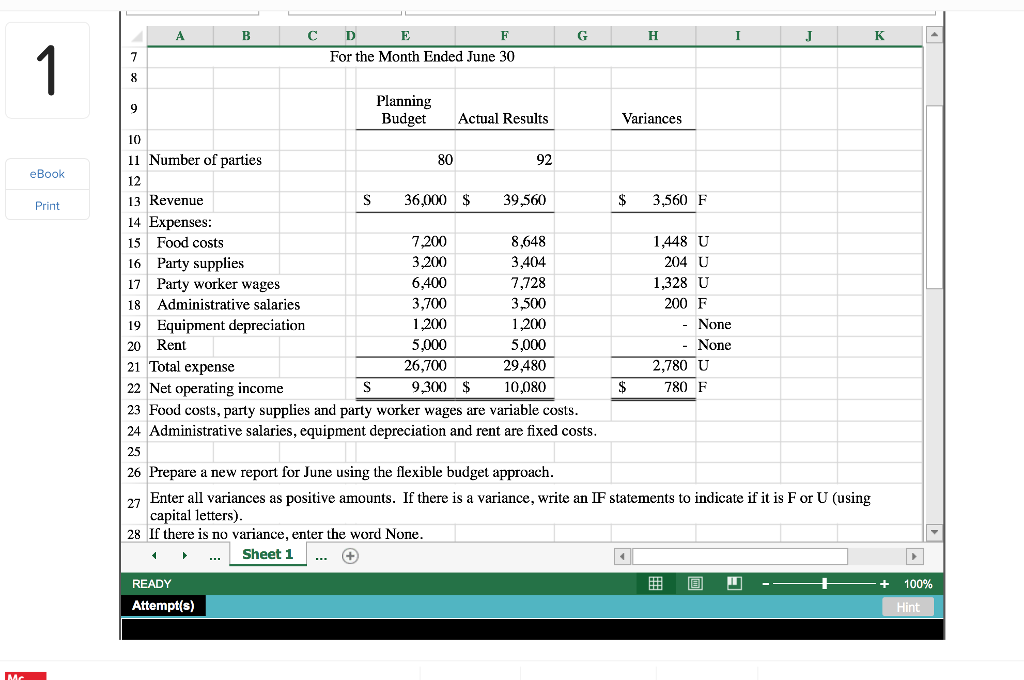Select the Sheet 1 tab

tap(268, 554)
